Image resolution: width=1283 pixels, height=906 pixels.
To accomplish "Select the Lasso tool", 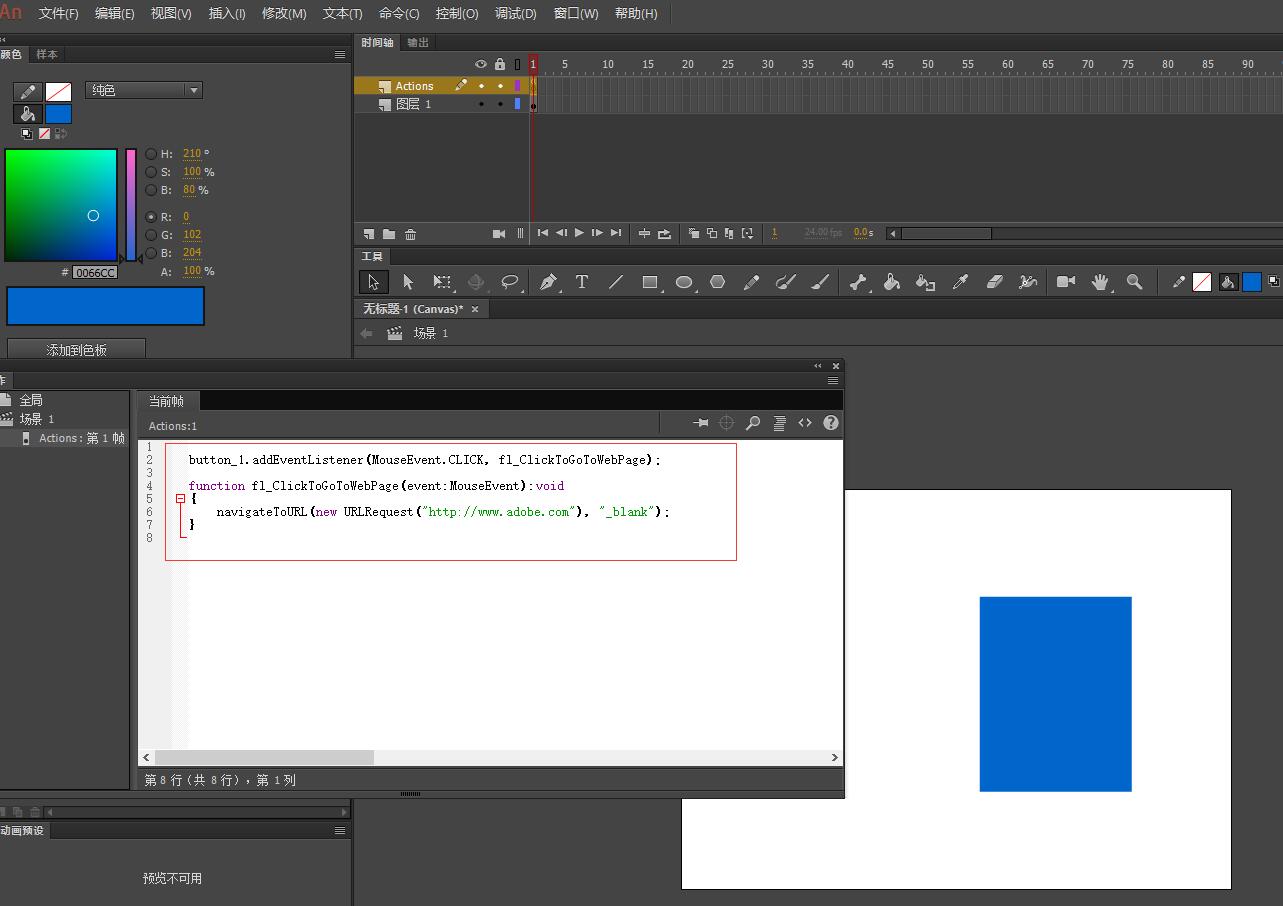I will (510, 282).
